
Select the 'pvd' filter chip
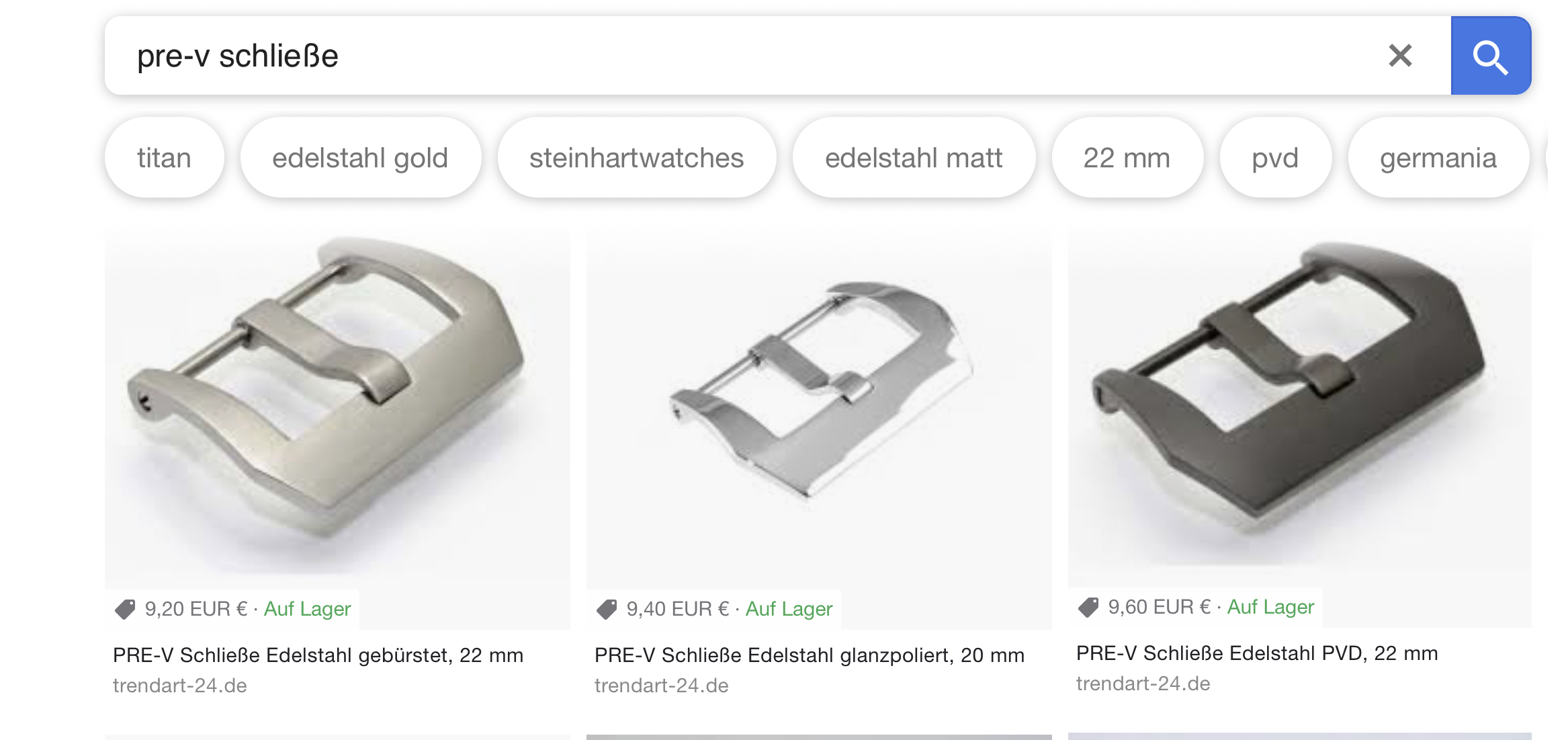1275,158
